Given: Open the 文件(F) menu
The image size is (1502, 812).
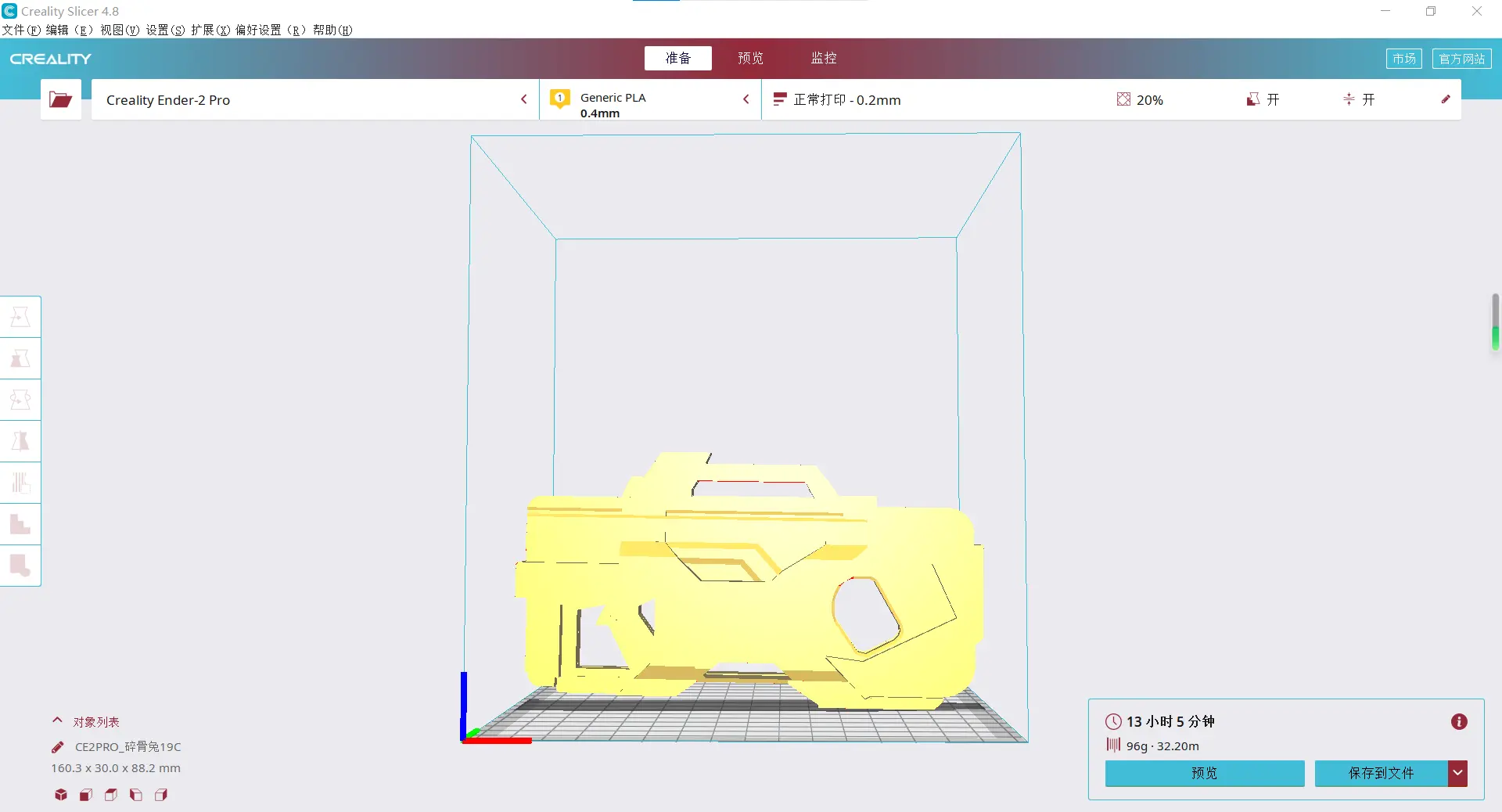Looking at the screenshot, I should click(21, 30).
